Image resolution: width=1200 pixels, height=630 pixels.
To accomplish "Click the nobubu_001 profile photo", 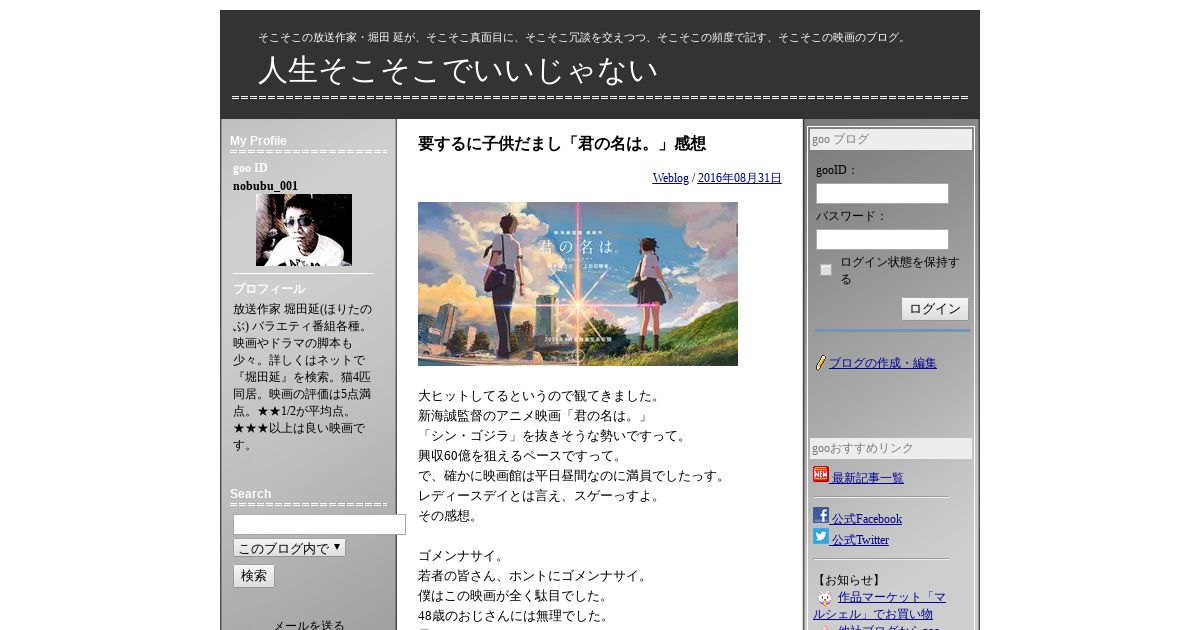I will pyautogui.click(x=304, y=230).
